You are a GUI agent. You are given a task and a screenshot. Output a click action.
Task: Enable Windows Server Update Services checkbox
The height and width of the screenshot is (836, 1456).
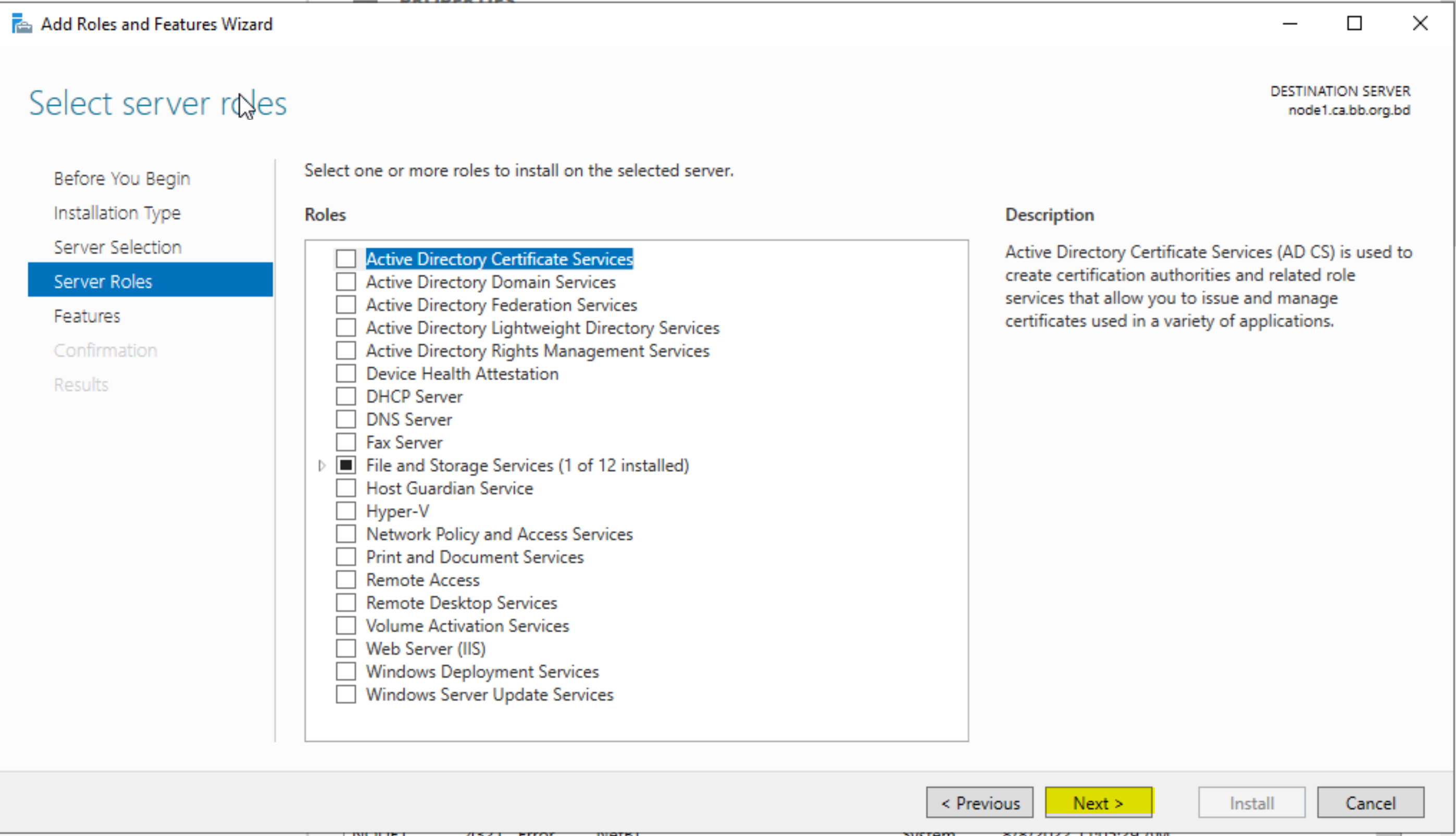click(345, 695)
